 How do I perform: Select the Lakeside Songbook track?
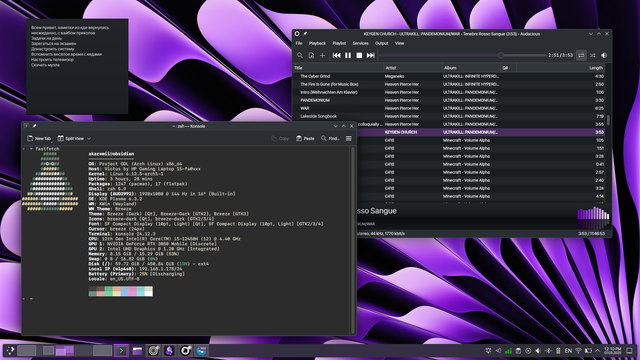tap(449, 116)
